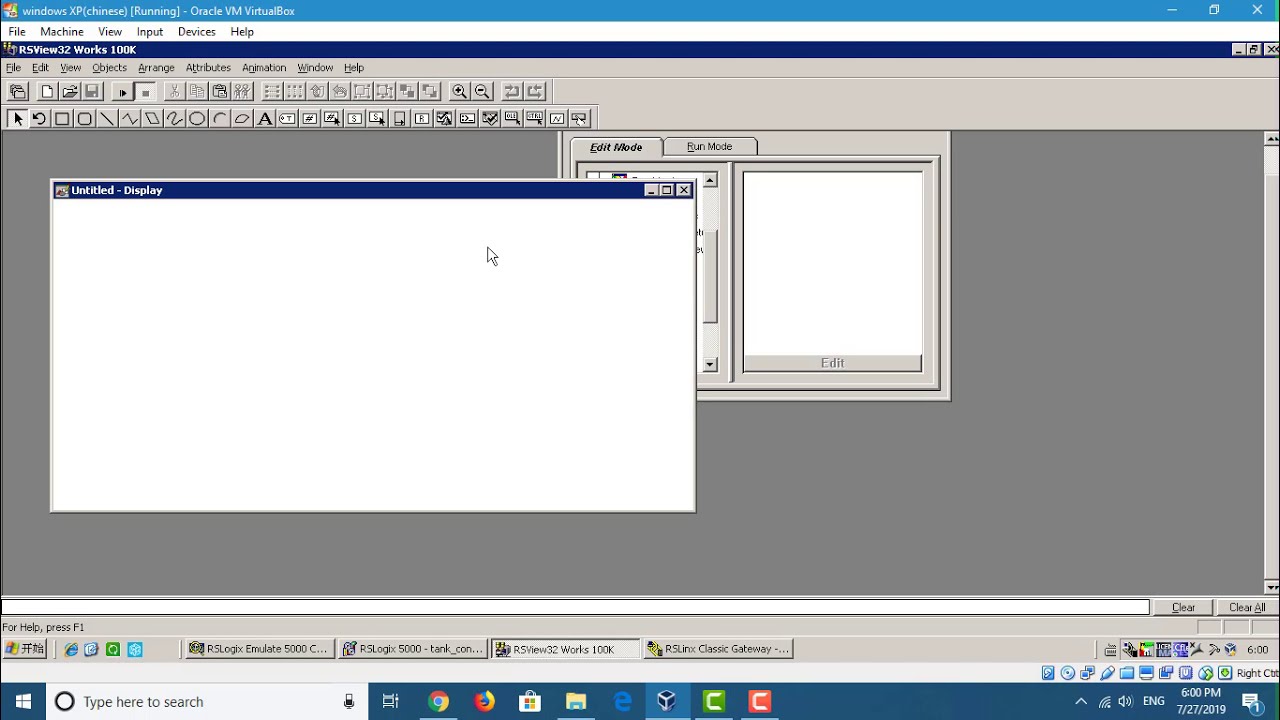The height and width of the screenshot is (720, 1280).
Task: Click the Test Run play icon
Action: 123,91
